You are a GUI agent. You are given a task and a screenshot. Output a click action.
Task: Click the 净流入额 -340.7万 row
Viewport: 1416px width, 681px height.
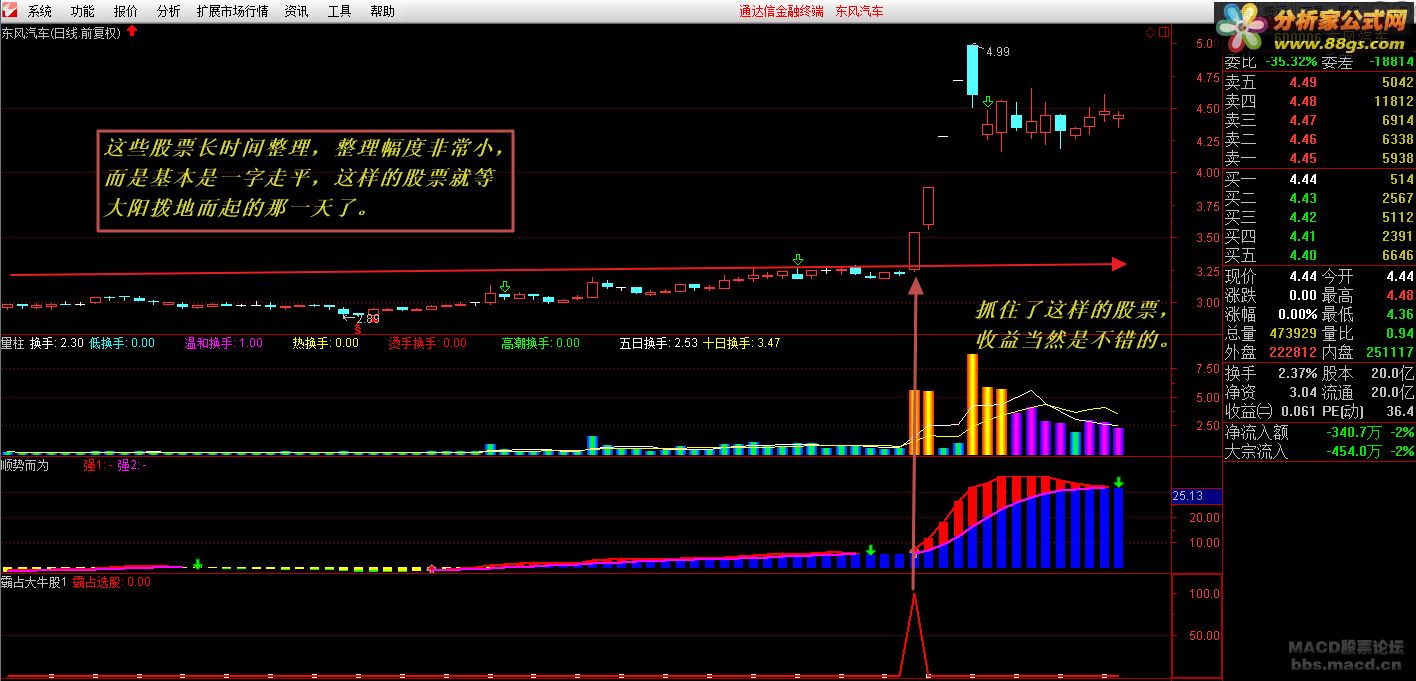(1319, 432)
